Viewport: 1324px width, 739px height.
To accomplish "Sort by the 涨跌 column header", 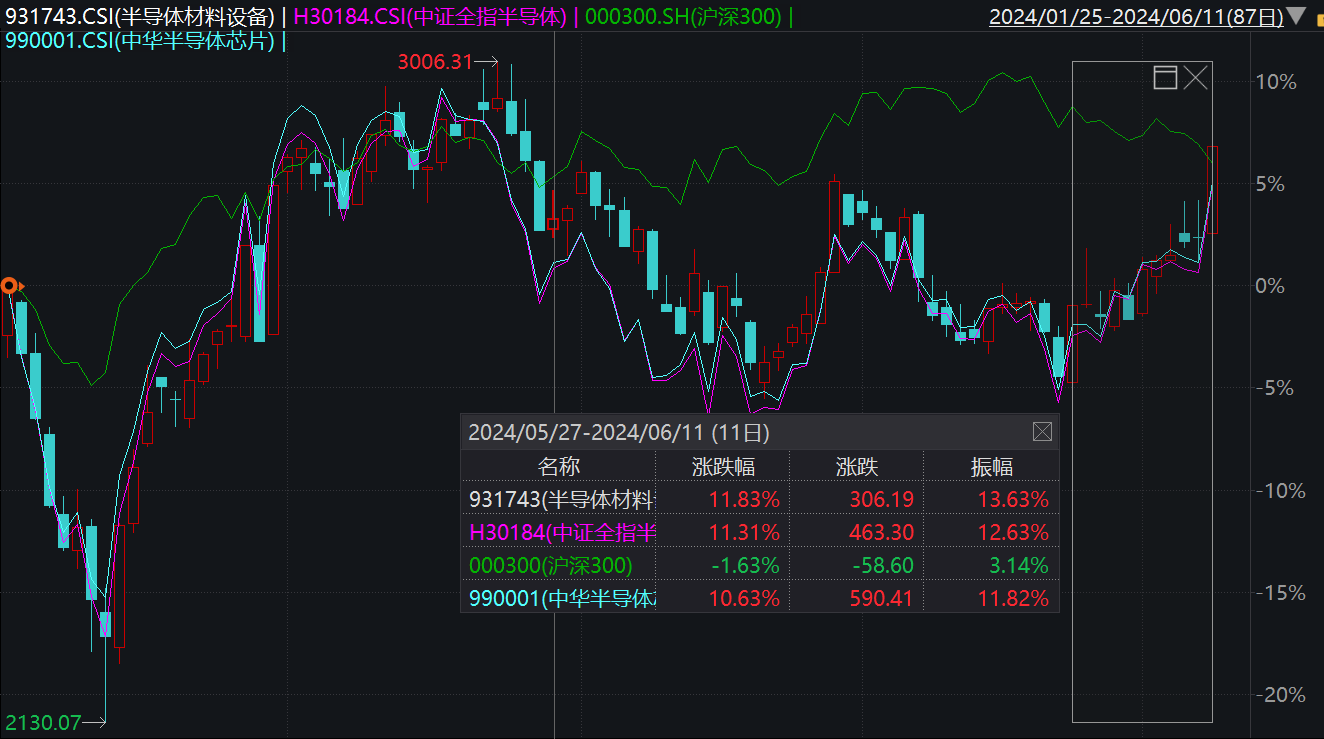I will pos(857,466).
